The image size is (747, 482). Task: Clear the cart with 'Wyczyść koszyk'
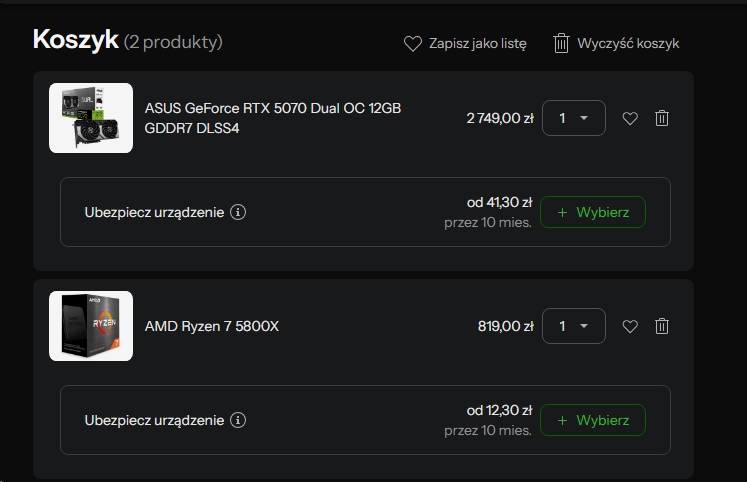[617, 43]
